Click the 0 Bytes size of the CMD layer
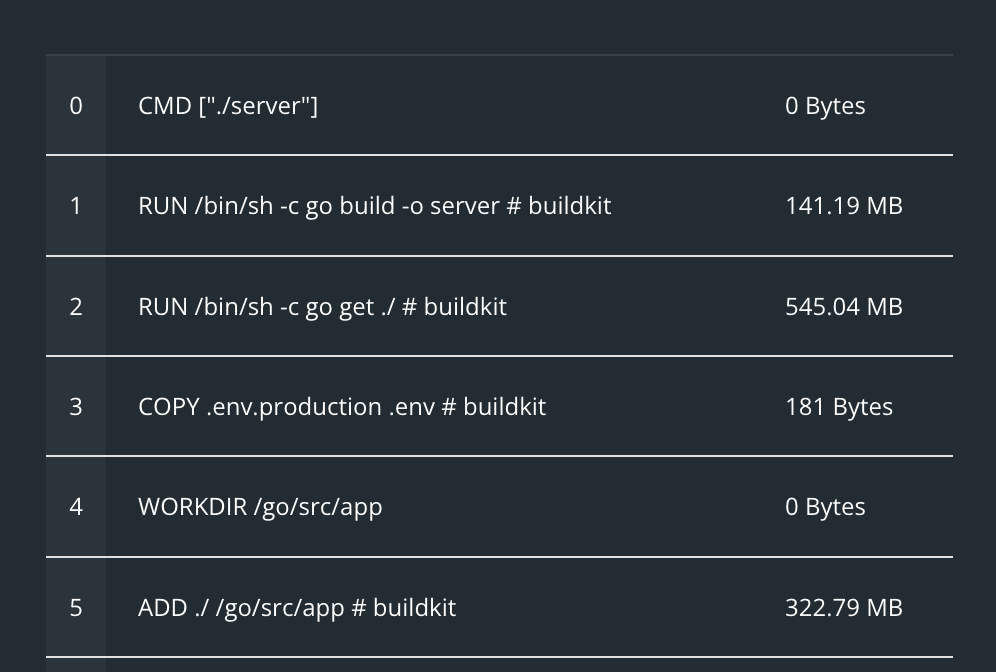This screenshot has height=672, width=996. pos(825,105)
